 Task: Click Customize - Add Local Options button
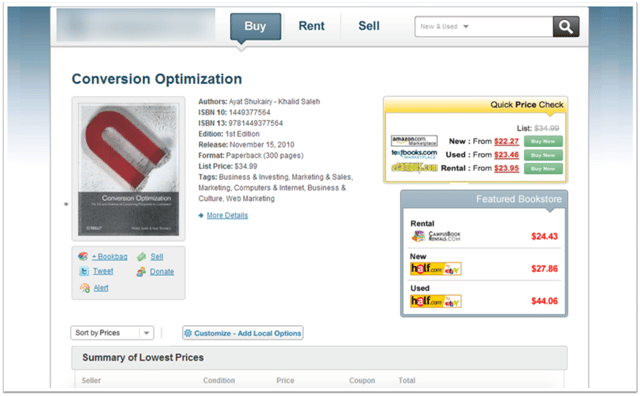pyautogui.click(x=243, y=333)
